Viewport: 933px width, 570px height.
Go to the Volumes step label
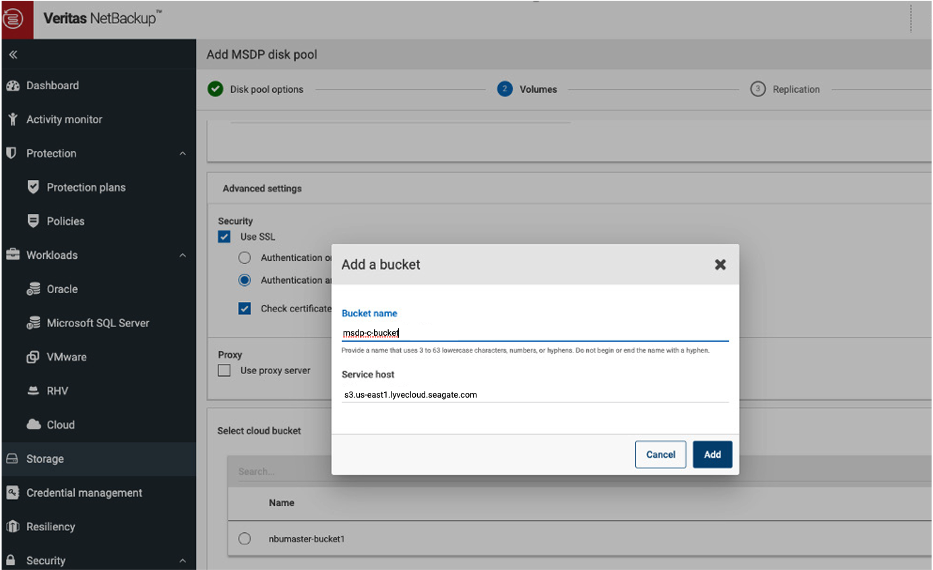point(538,89)
